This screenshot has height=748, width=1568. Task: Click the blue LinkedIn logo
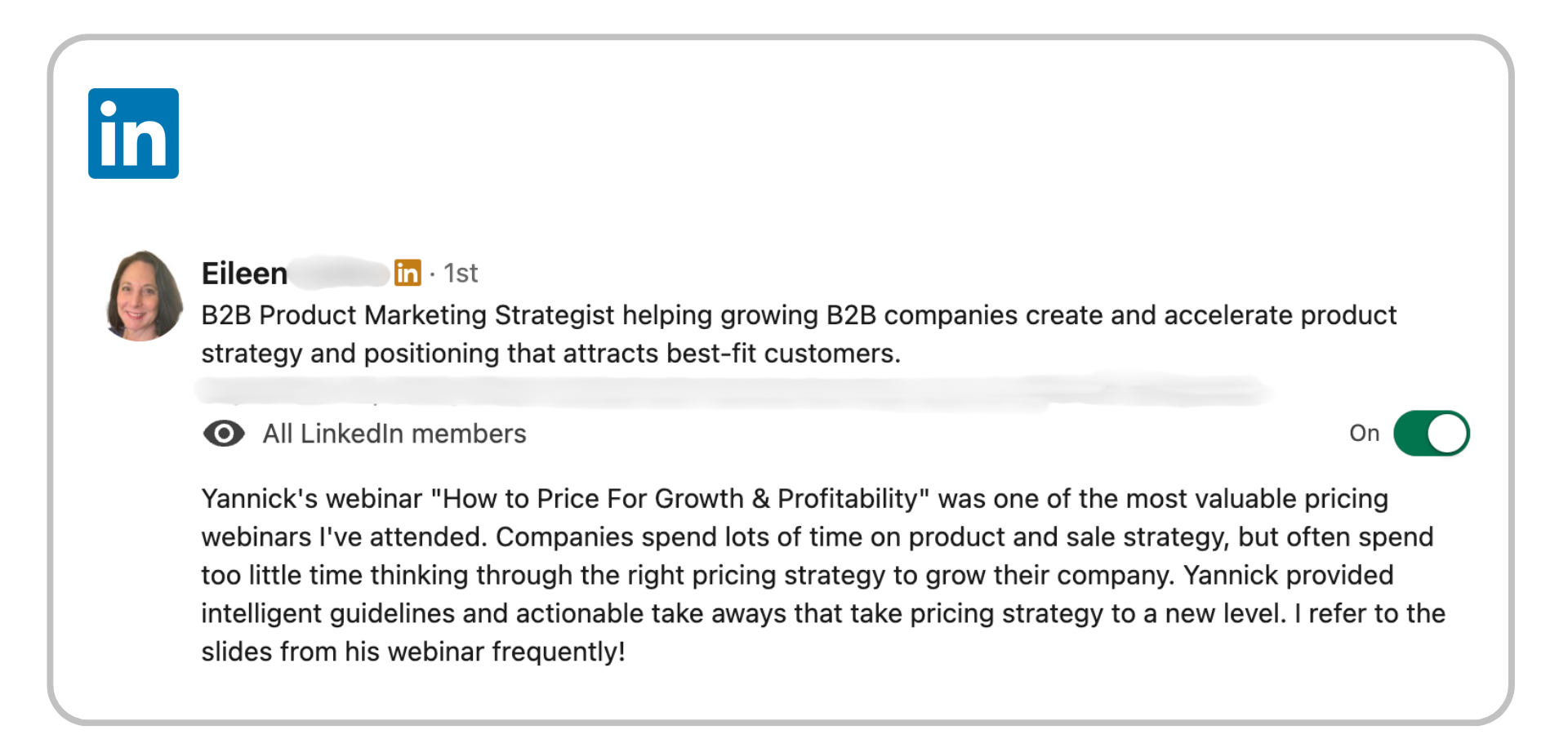pos(133,133)
